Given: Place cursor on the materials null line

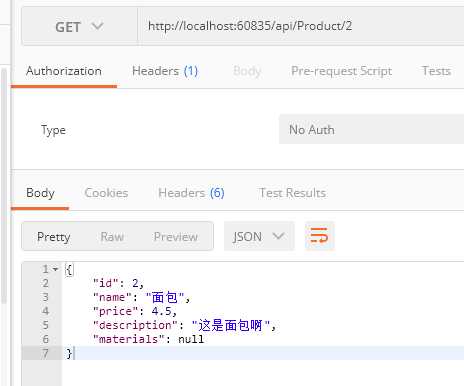Looking at the screenshot, I should point(148,339).
